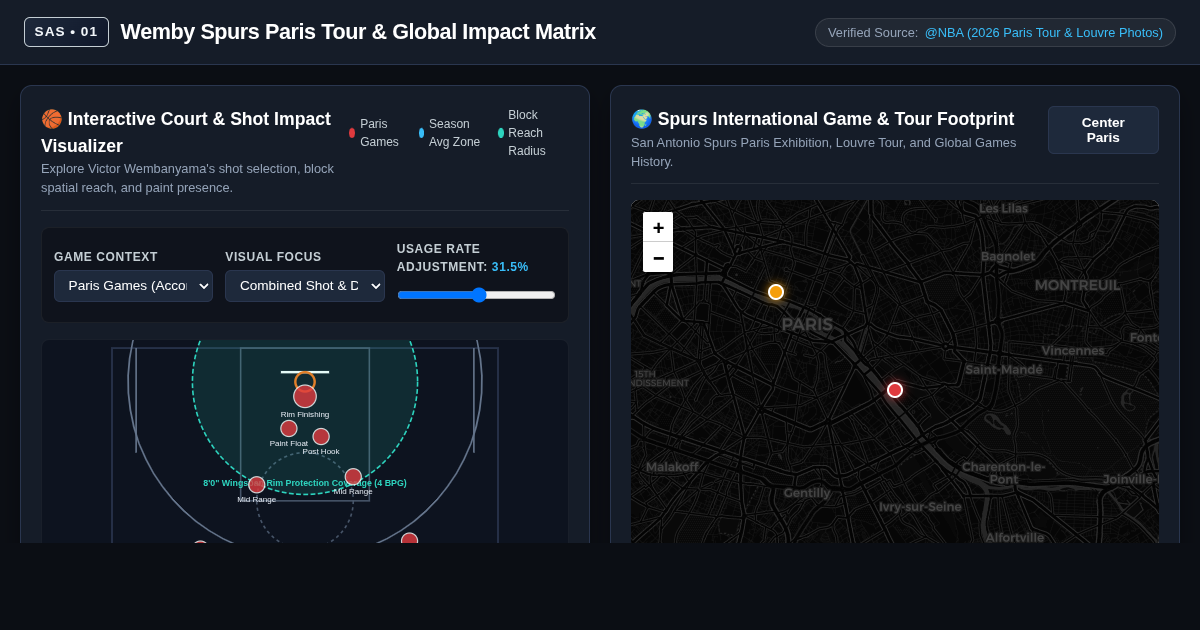Click the MONTREUIL label on the map
This screenshot has height=630, width=1200.
pos(1078,285)
